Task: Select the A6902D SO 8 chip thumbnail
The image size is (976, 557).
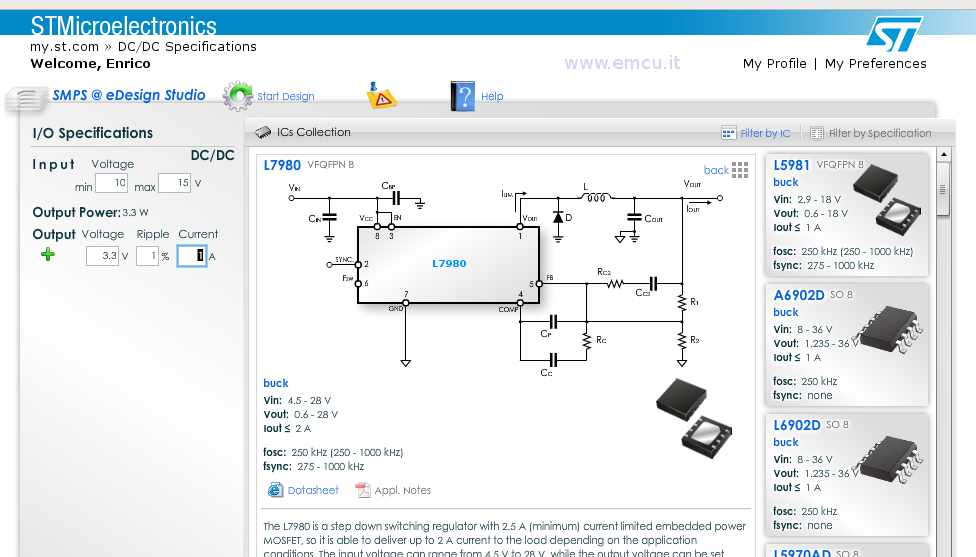Action: 887,330
